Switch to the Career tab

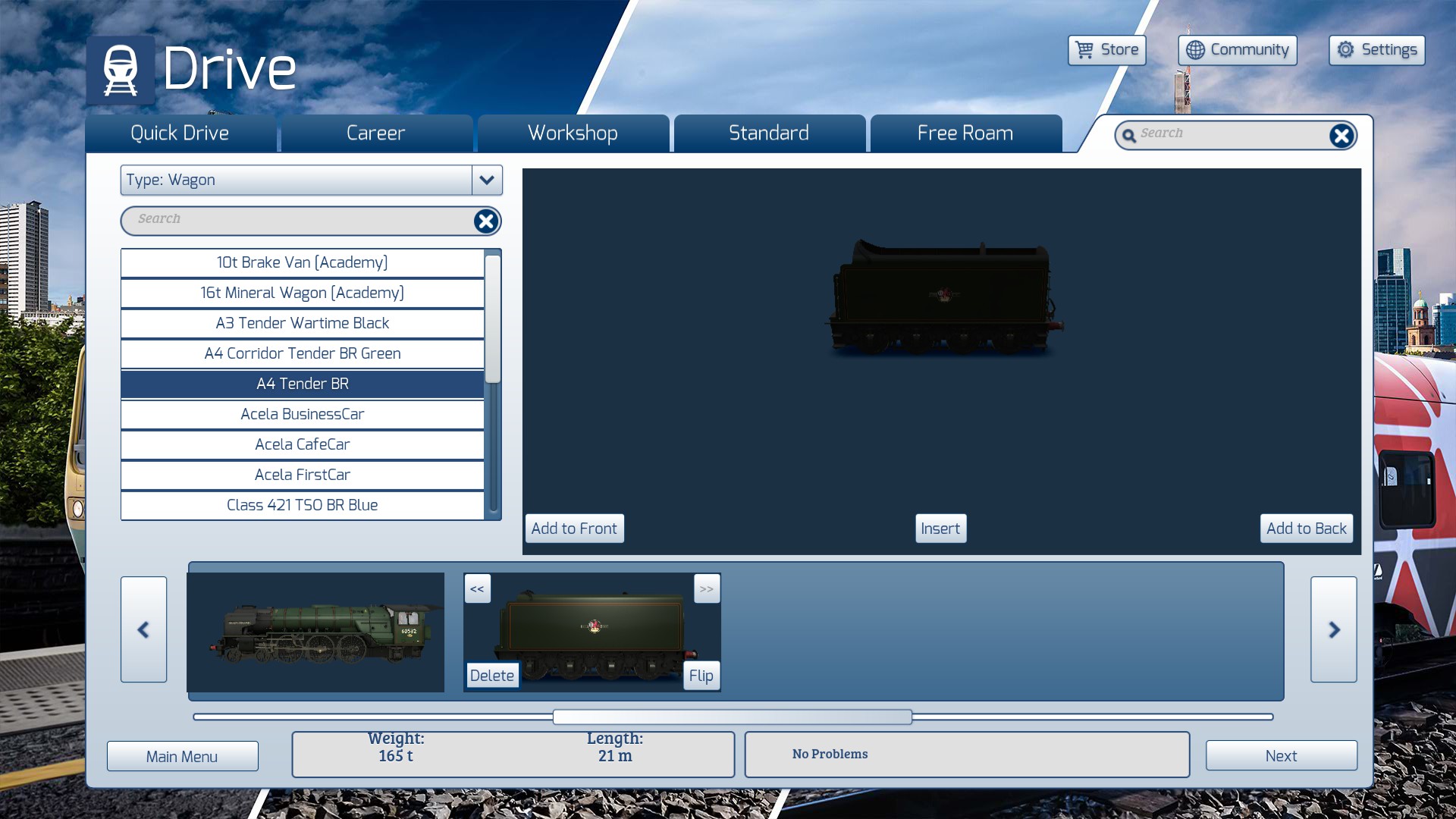[376, 133]
